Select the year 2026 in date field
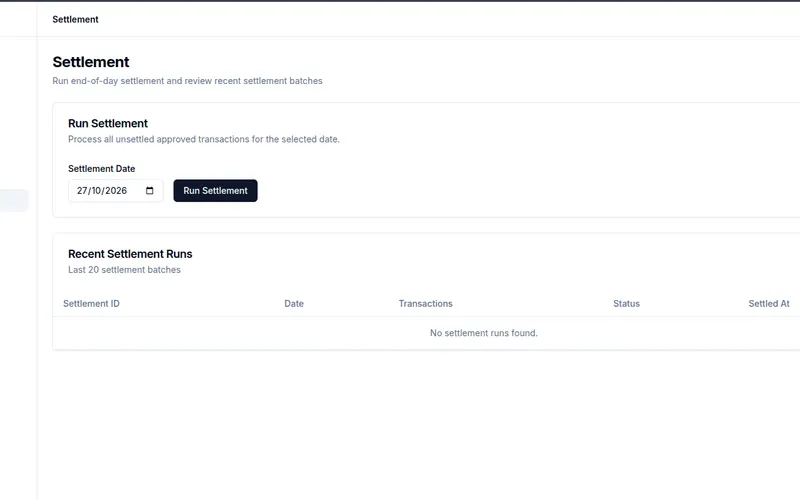The height and width of the screenshot is (500, 800). 116,191
